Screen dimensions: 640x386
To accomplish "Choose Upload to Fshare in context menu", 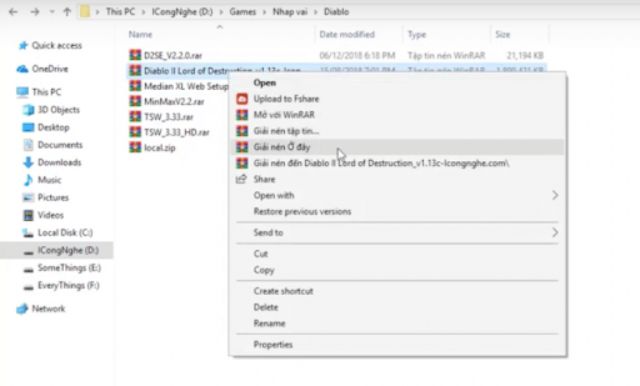I will 286,99.
